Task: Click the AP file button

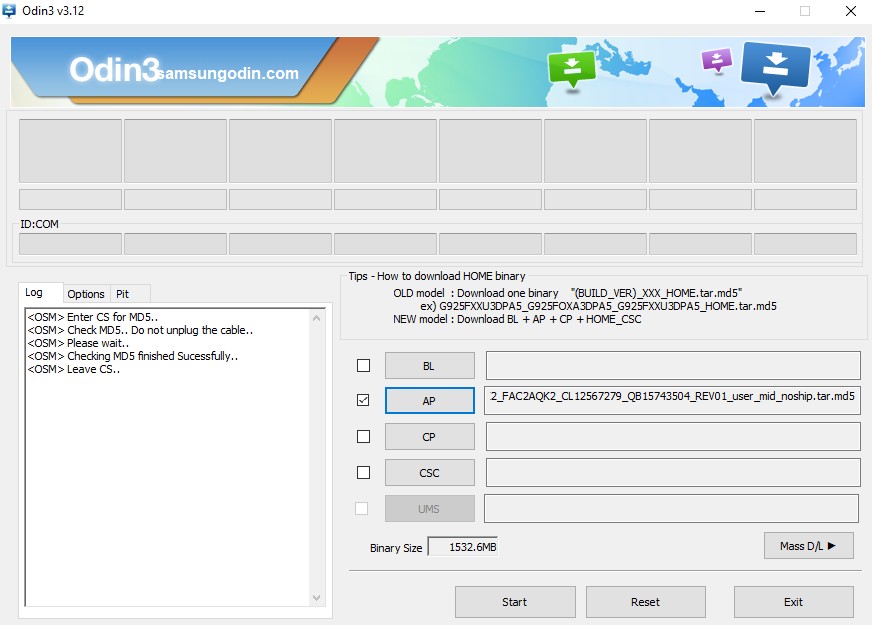Action: (429, 401)
